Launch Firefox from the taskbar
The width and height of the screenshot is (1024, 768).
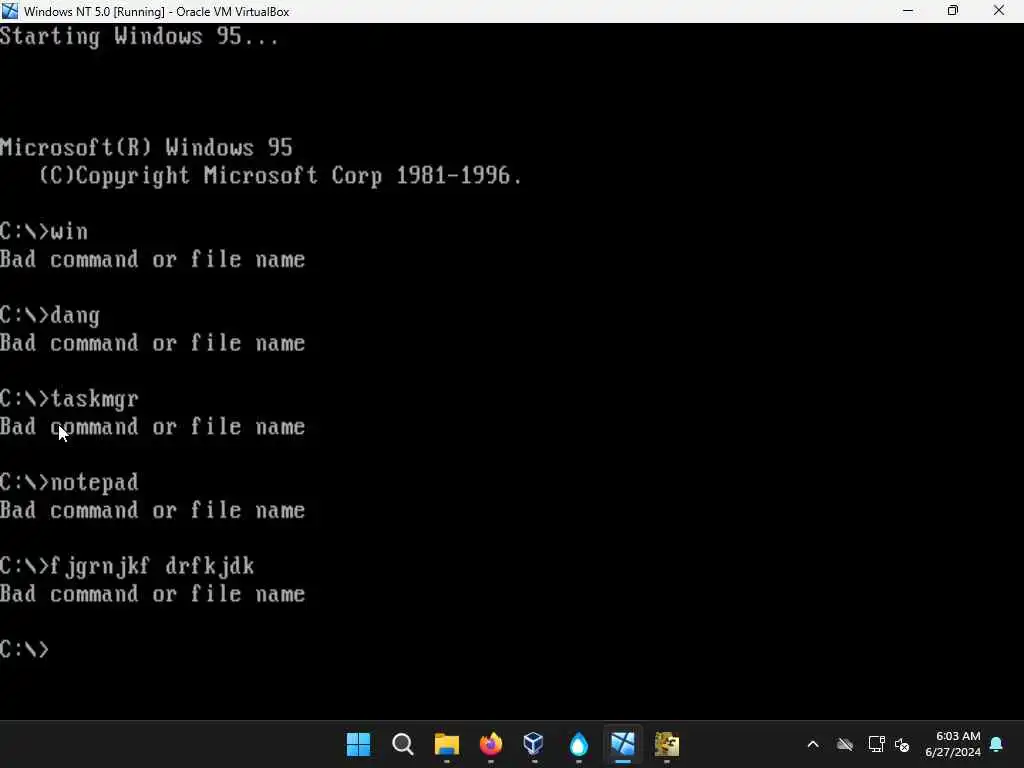point(491,744)
